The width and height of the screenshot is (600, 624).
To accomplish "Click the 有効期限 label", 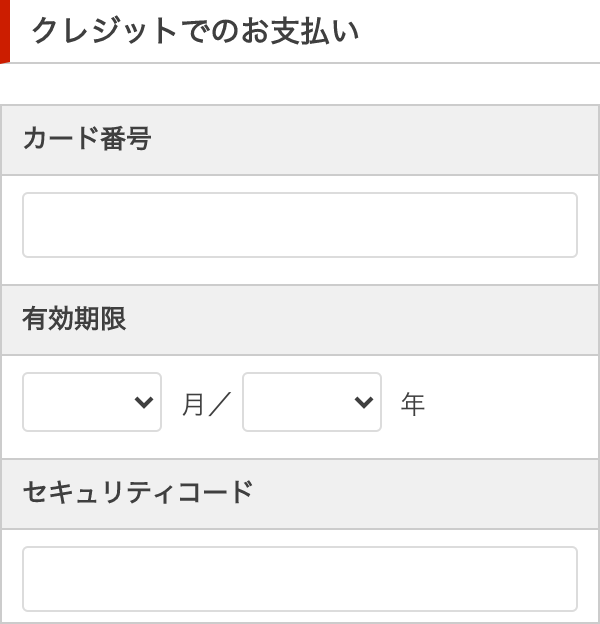I will [74, 319].
